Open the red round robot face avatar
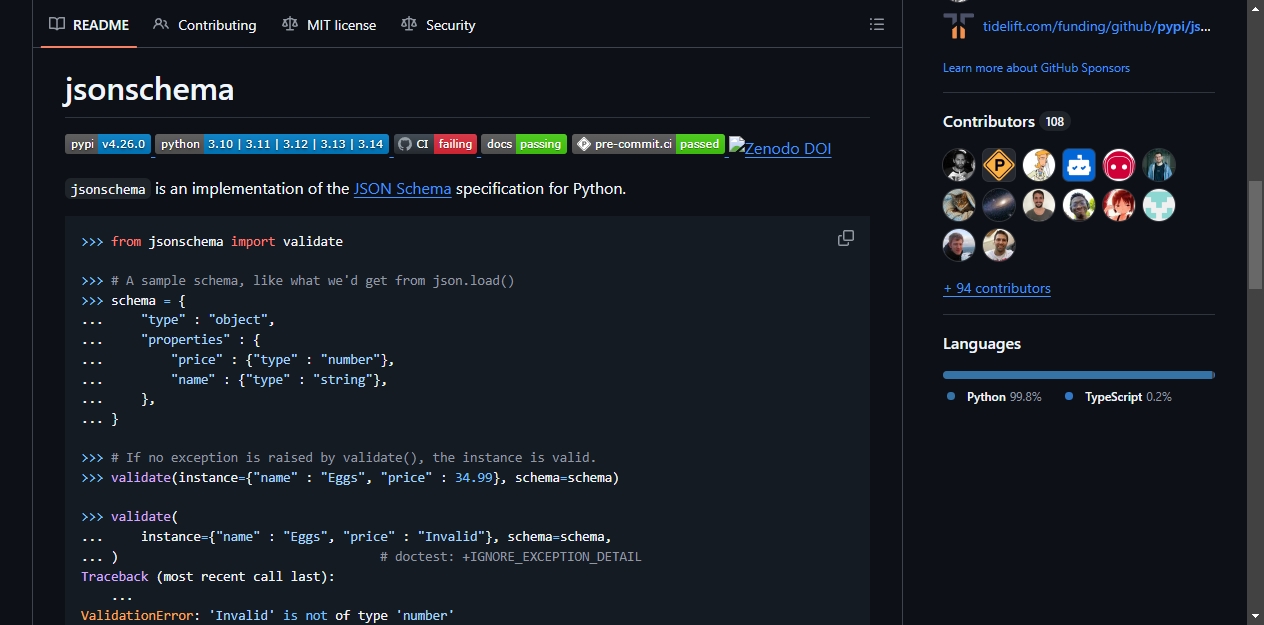1264x625 pixels. tap(1119, 165)
